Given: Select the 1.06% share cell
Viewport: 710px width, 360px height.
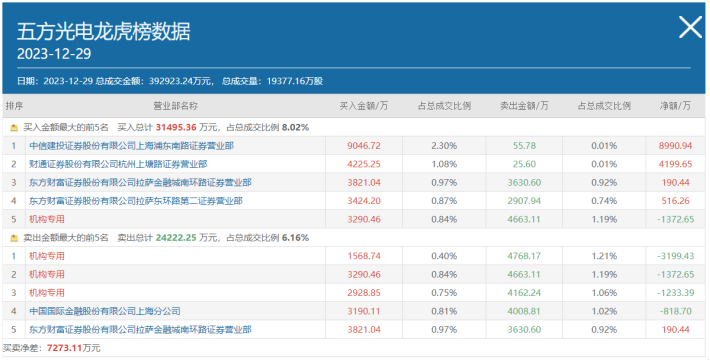Looking at the screenshot, I should (x=604, y=293).
